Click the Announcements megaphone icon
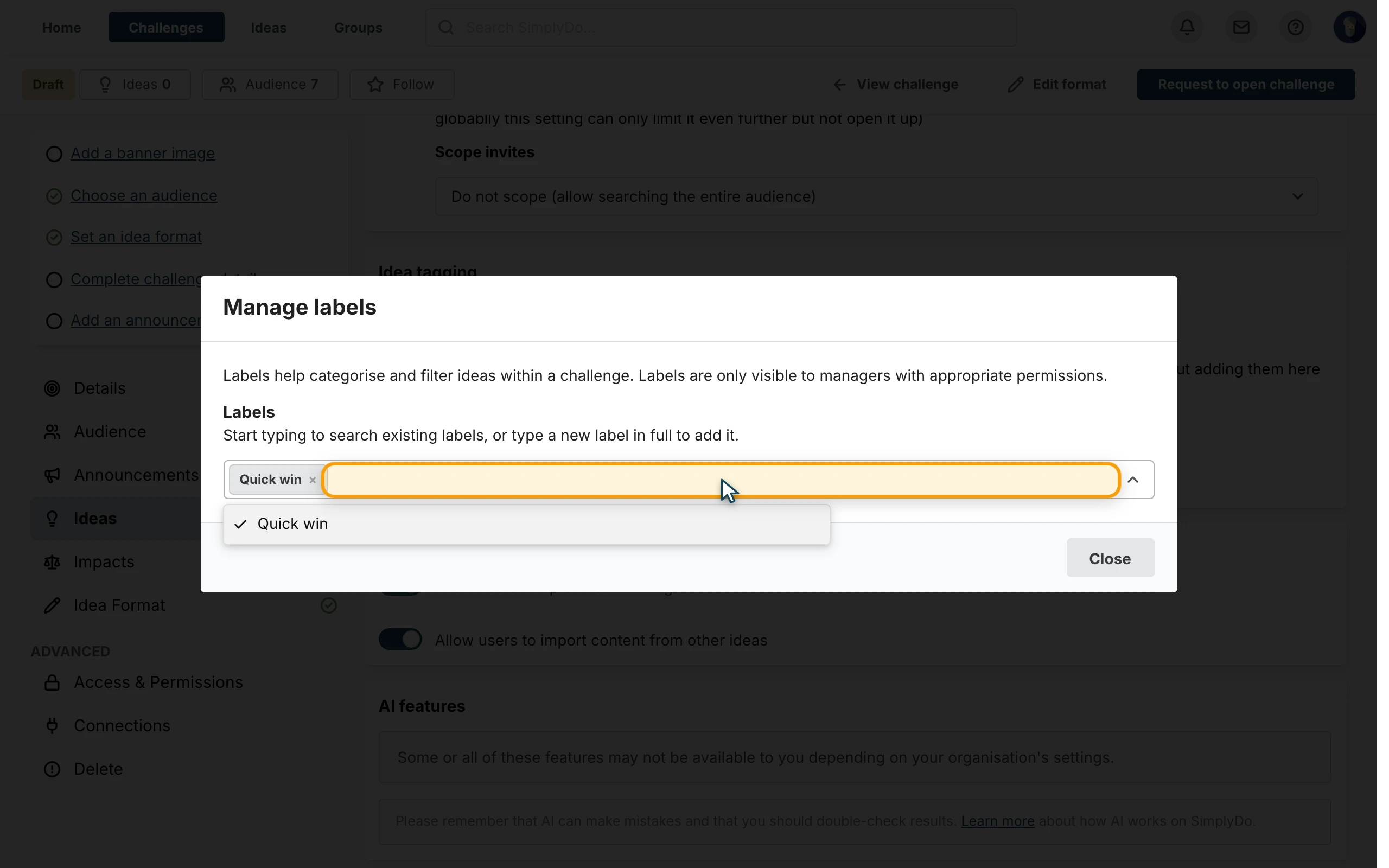 [x=52, y=475]
